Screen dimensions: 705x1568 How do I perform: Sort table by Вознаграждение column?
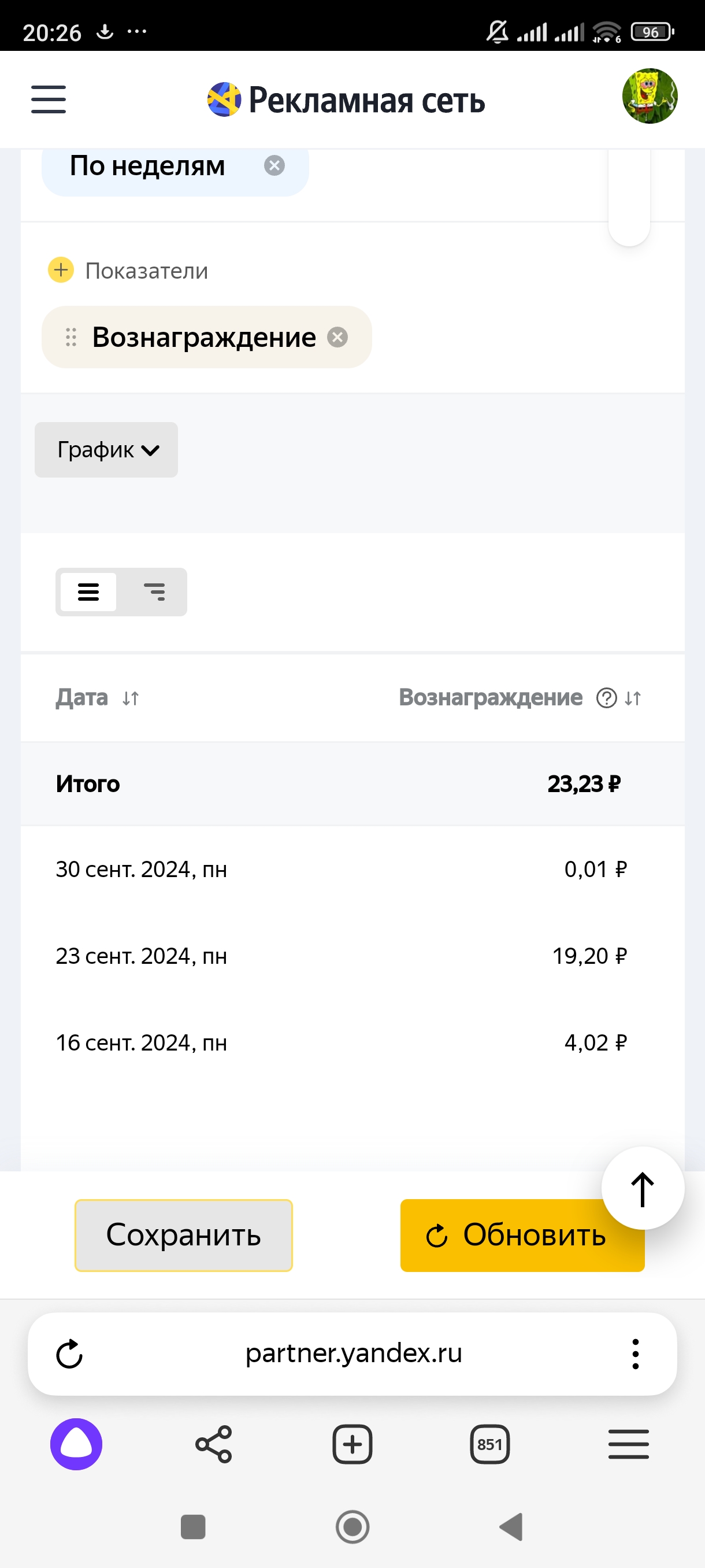633,698
